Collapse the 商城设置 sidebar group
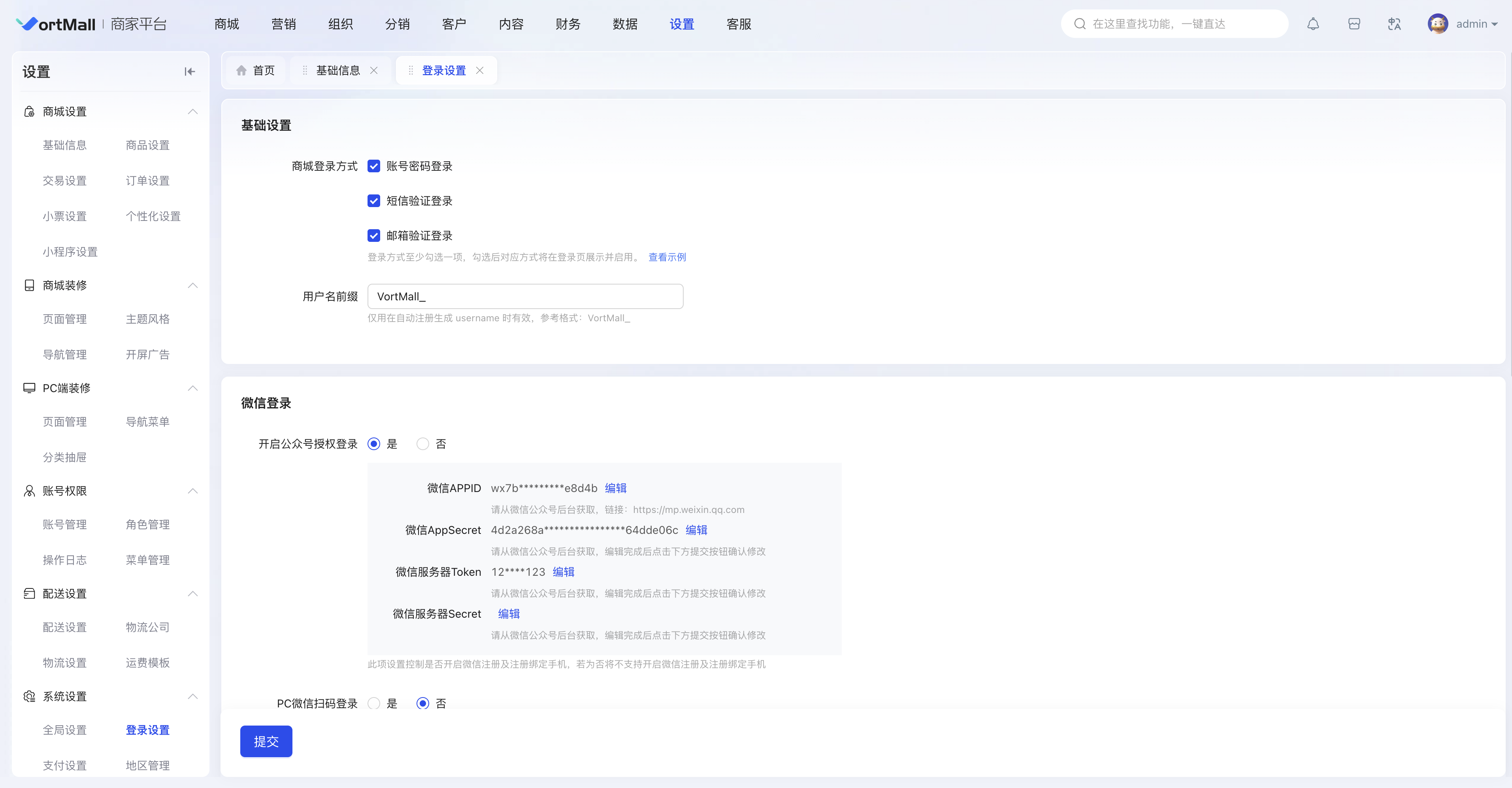1512x788 pixels. [192, 111]
